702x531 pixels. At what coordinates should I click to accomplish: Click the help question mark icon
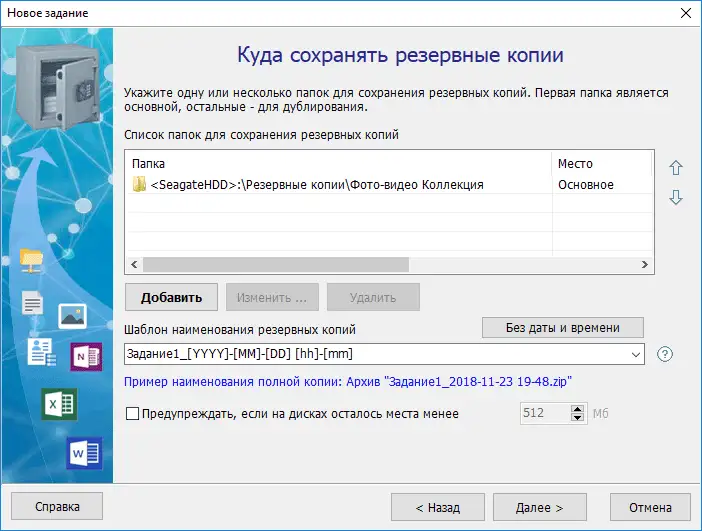click(x=665, y=354)
